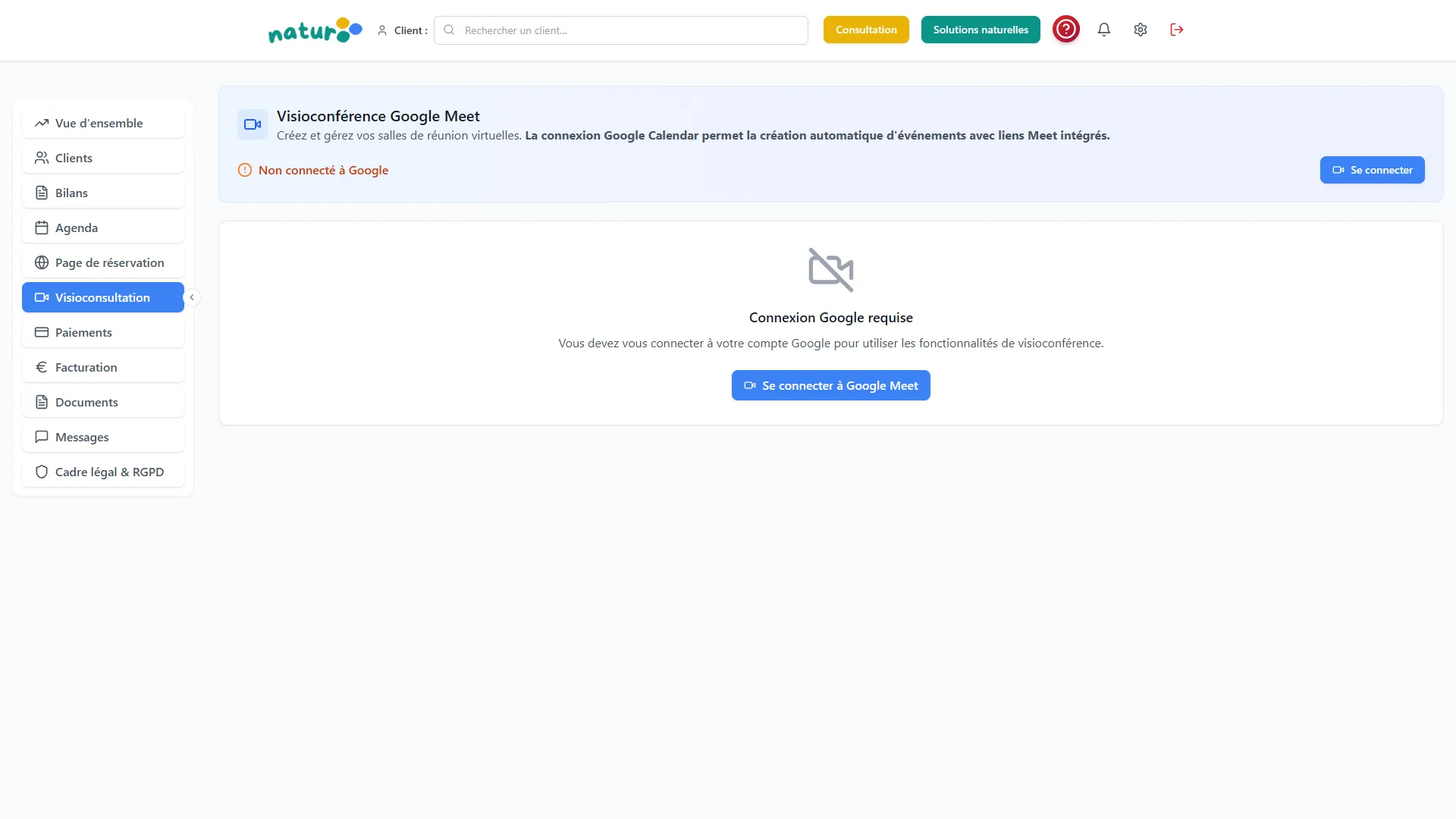Open settings gear icon
Screen dimensions: 1456x819
[1141, 30]
